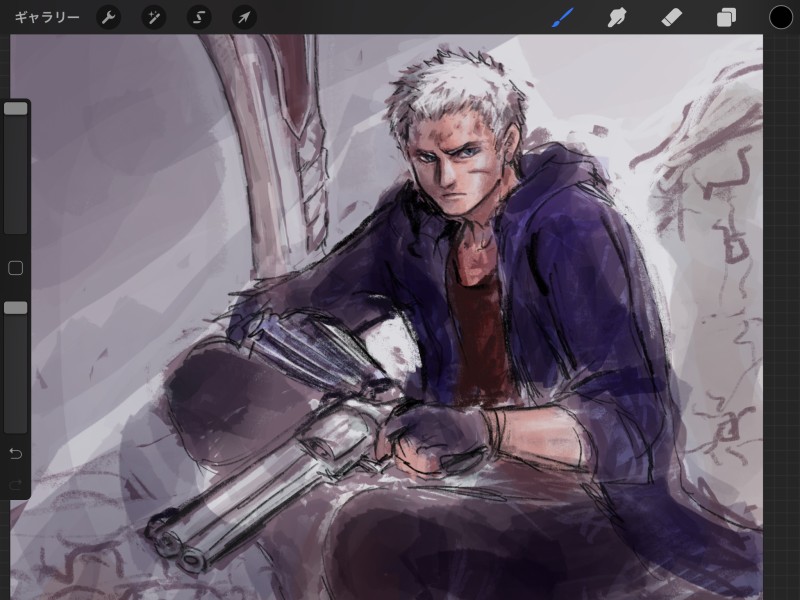This screenshot has height=600, width=800.
Task: Open the black color swatch picker
Action: coord(781,17)
